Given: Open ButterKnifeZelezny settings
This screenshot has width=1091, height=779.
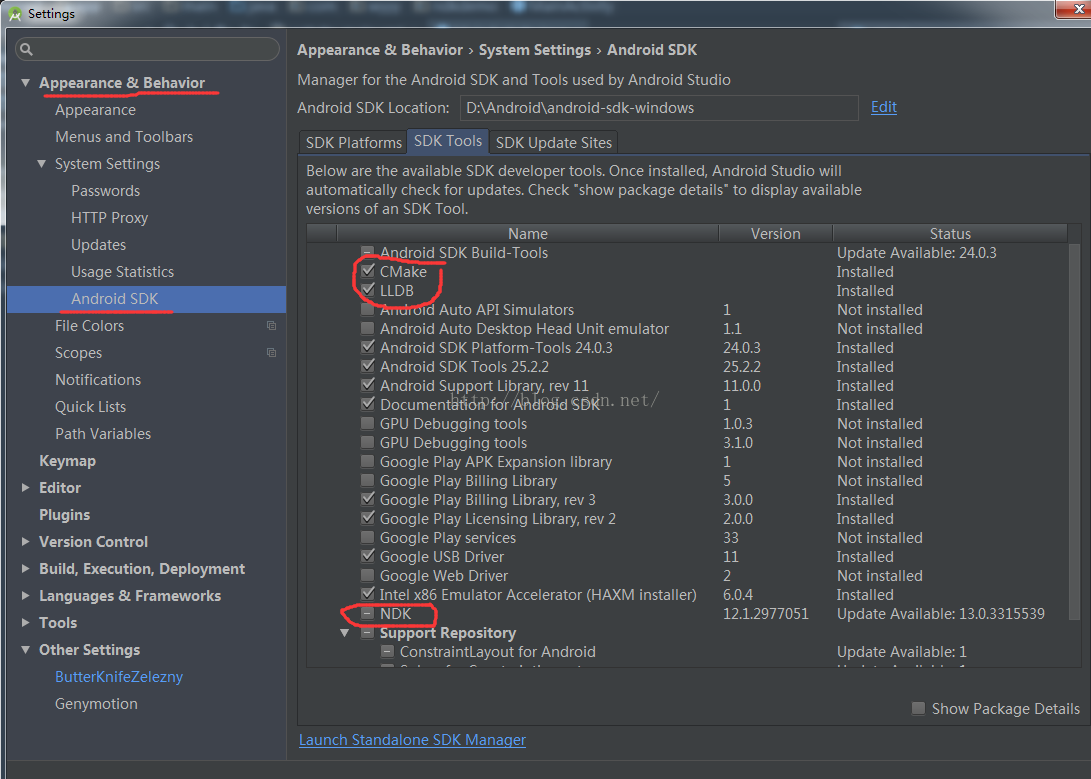Looking at the screenshot, I should (119, 677).
